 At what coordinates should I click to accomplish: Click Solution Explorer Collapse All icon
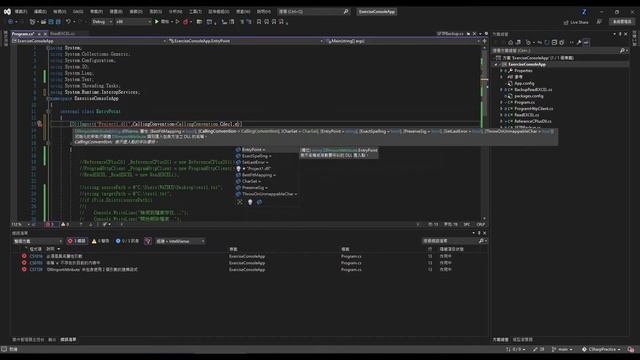point(554,42)
